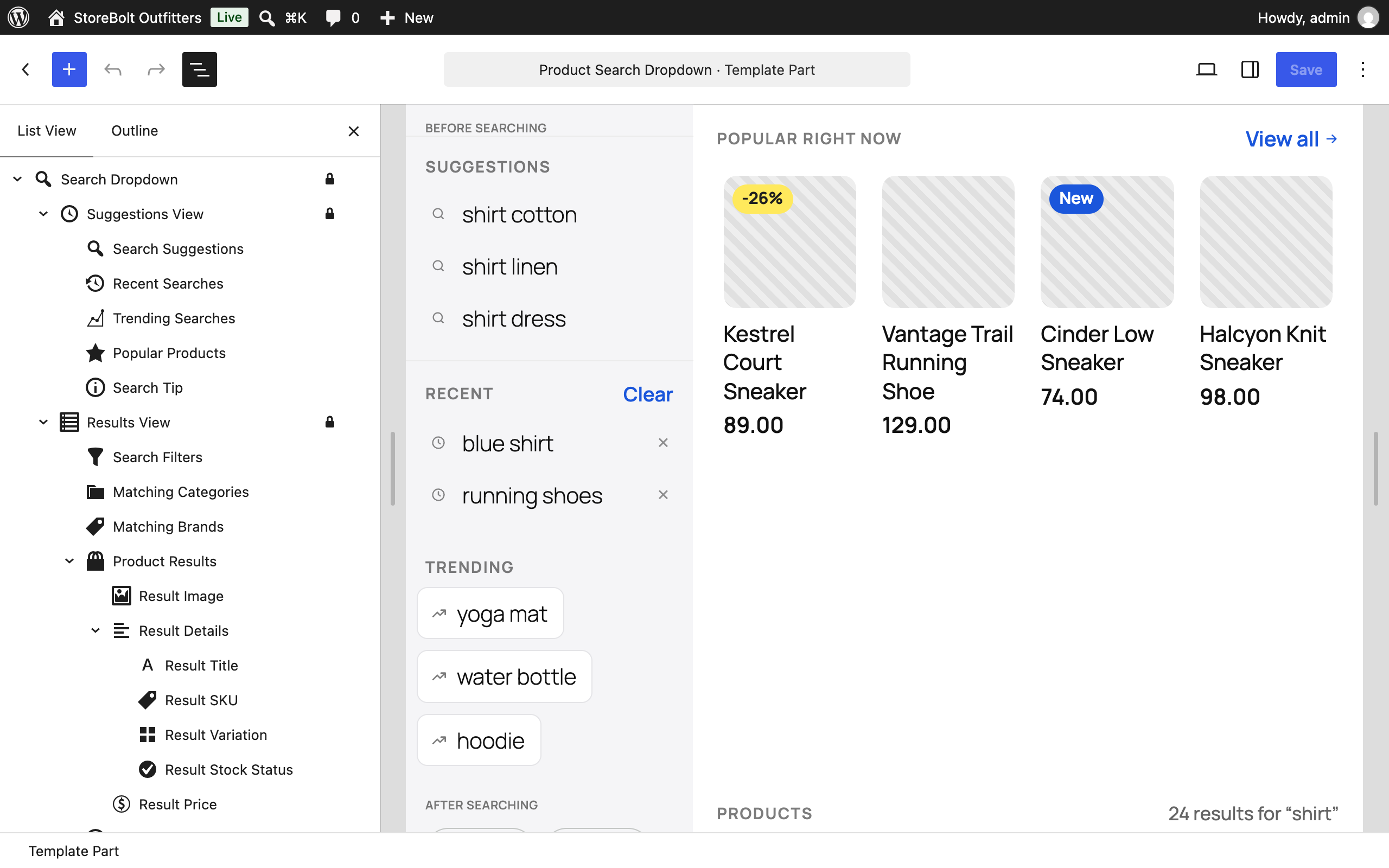This screenshot has height=868, width=1389.
Task: Toggle the settings sidebar panel icon
Action: (1250, 69)
